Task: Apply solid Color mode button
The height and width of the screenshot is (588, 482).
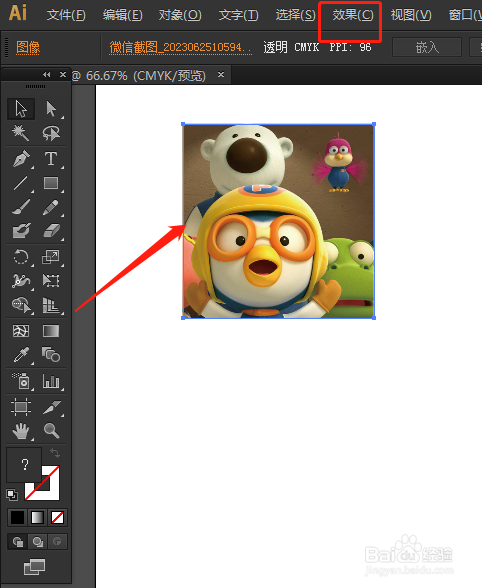Action: pos(17,518)
